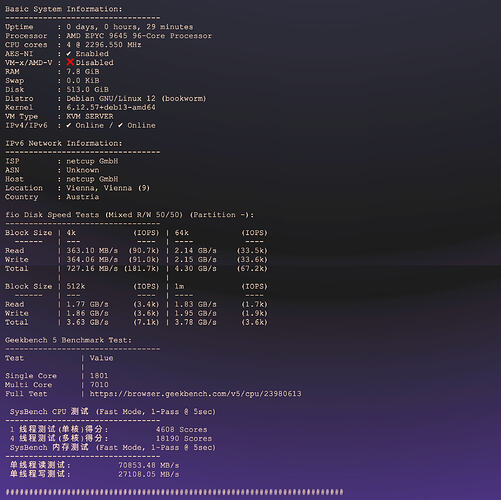Click the 4k total speed '727.16 MB/s'
Image resolution: width=501 pixels, height=500 pixels.
coord(92,269)
